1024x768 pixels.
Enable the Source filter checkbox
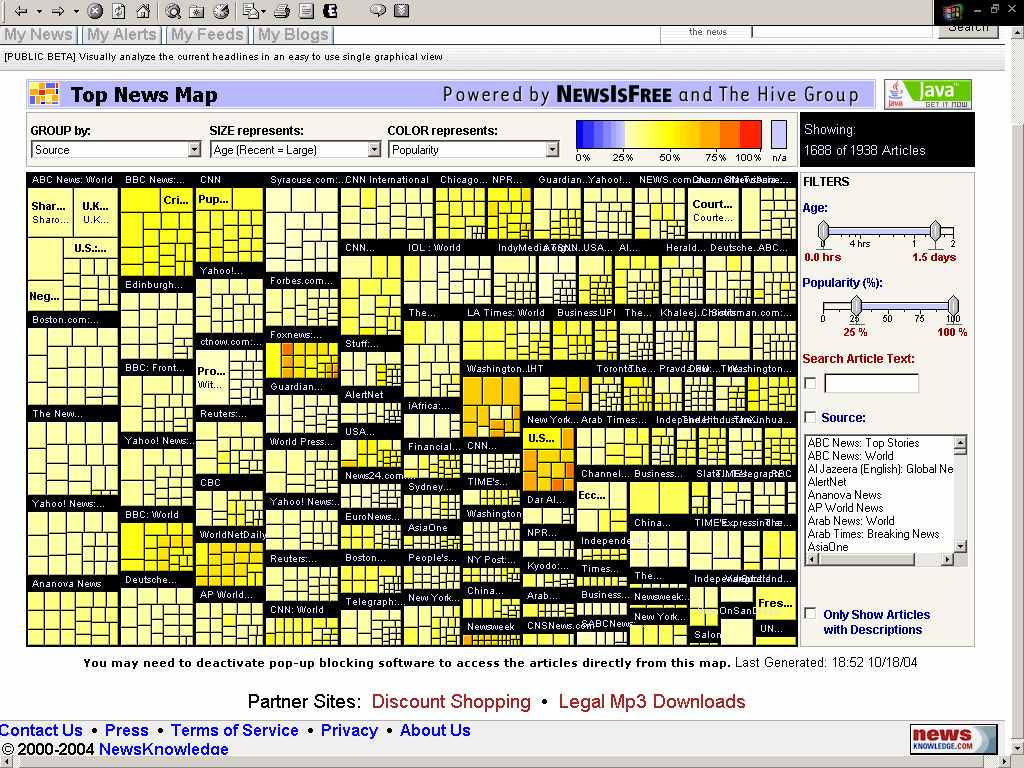[x=810, y=417]
